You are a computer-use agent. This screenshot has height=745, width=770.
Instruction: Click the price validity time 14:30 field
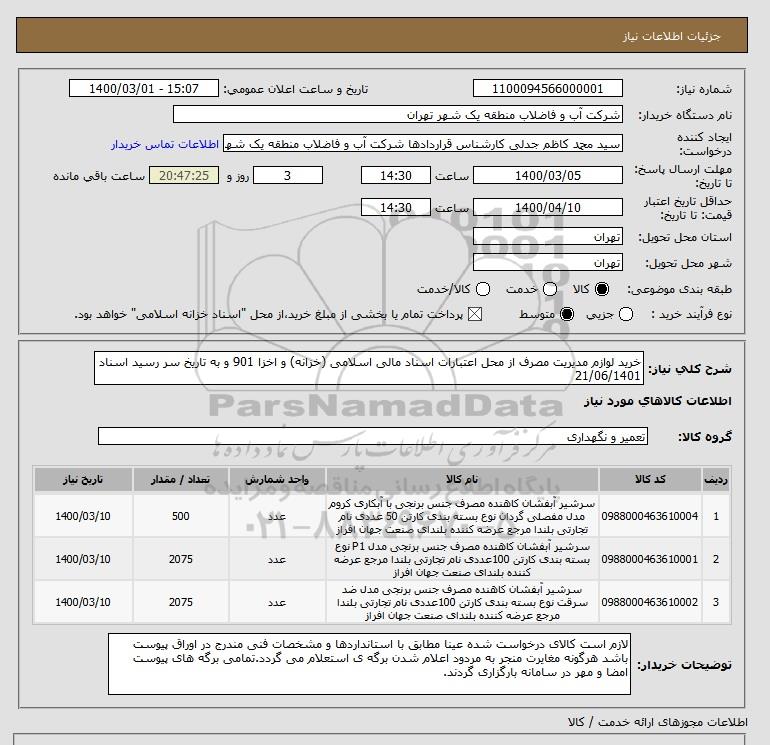(x=396, y=207)
